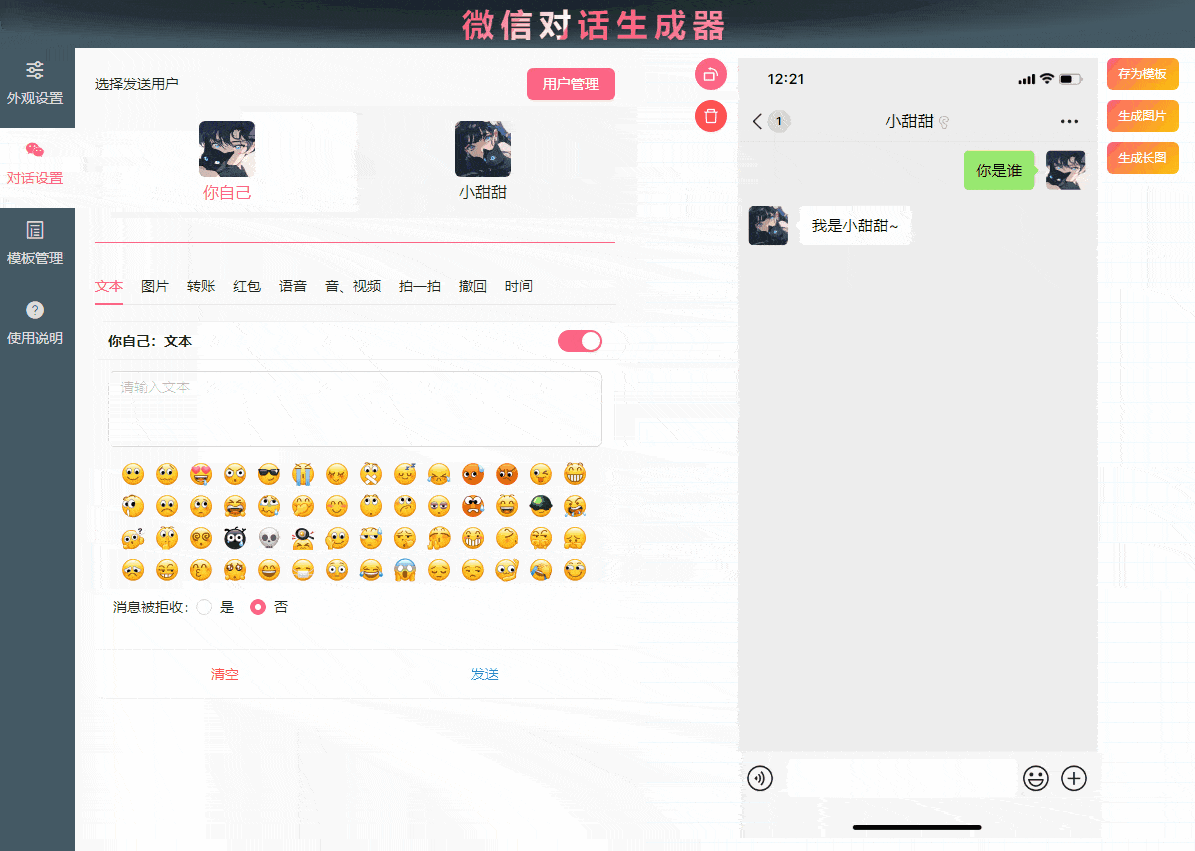
Task: Switch to the 拍一拍 tab
Action: tap(420, 286)
